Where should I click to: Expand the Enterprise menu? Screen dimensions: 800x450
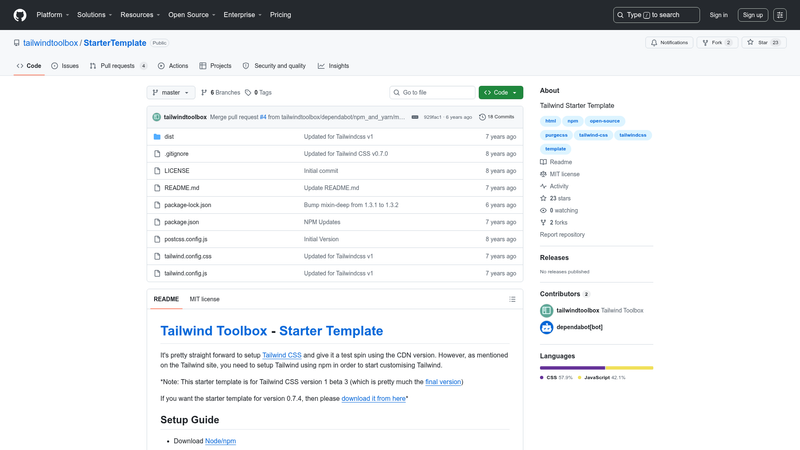[242, 15]
